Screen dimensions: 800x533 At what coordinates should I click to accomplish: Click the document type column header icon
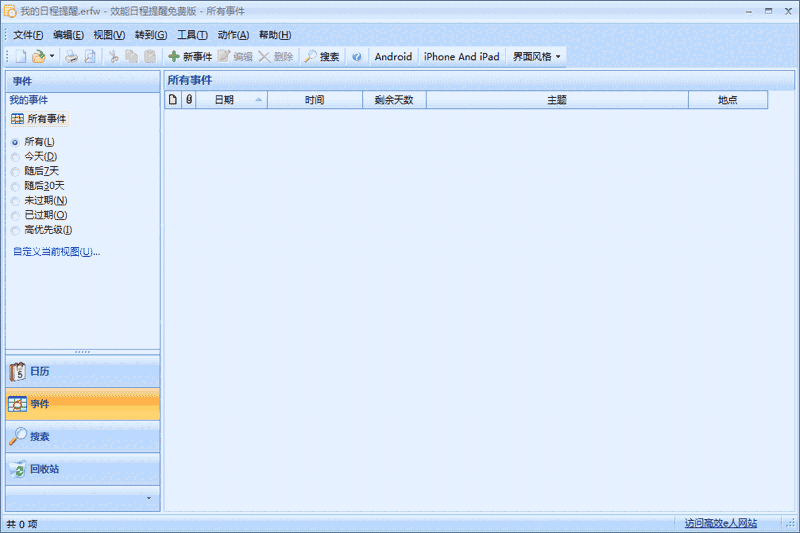tap(173, 100)
